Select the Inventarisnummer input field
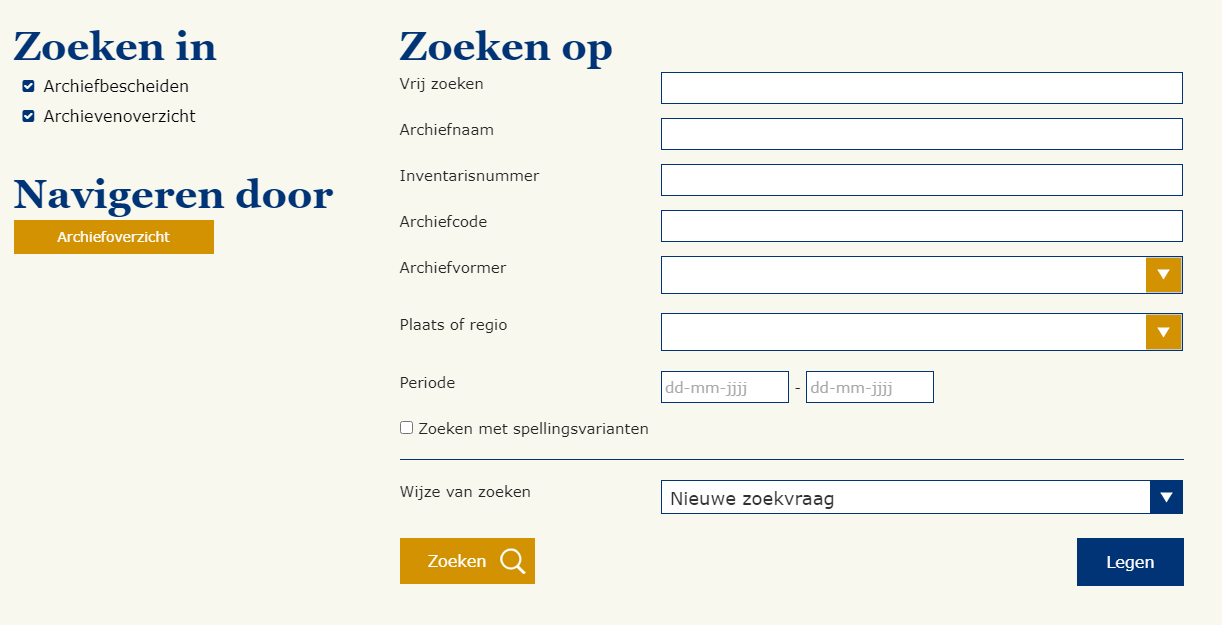 pos(921,180)
